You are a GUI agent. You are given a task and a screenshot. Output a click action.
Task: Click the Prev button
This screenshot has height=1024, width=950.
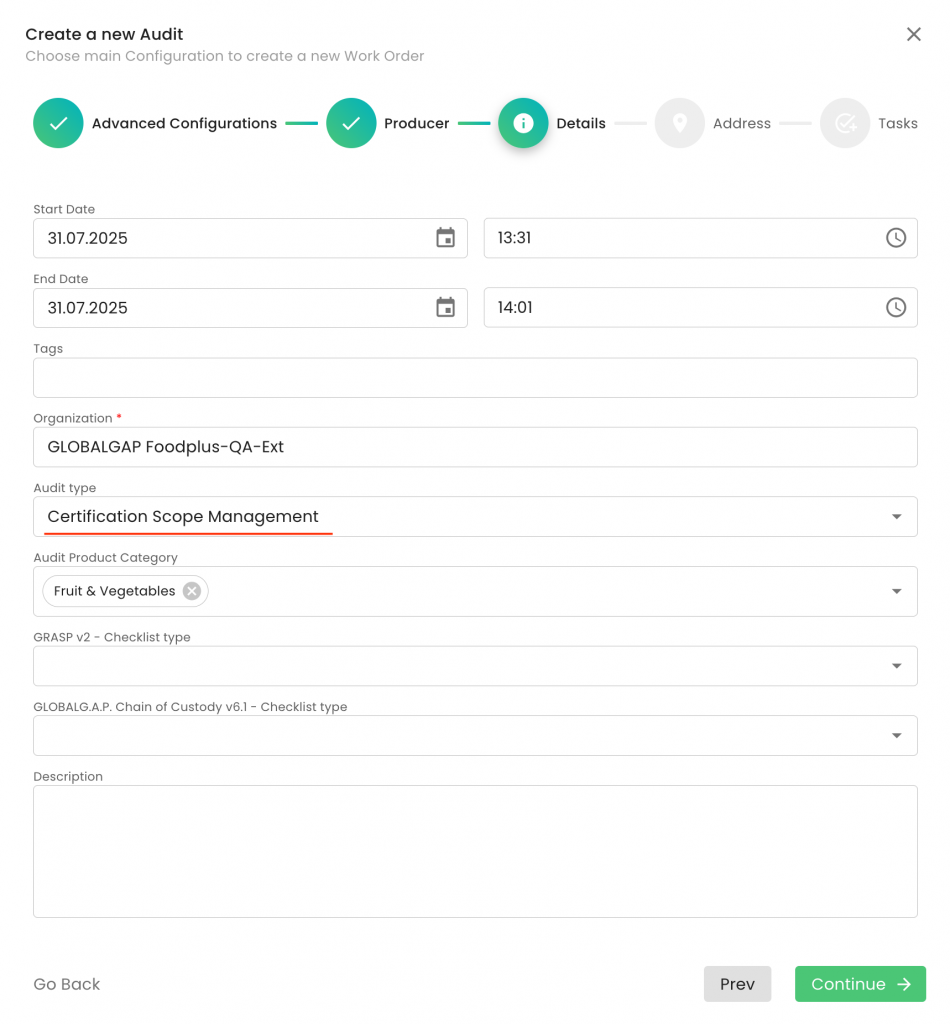pos(737,984)
